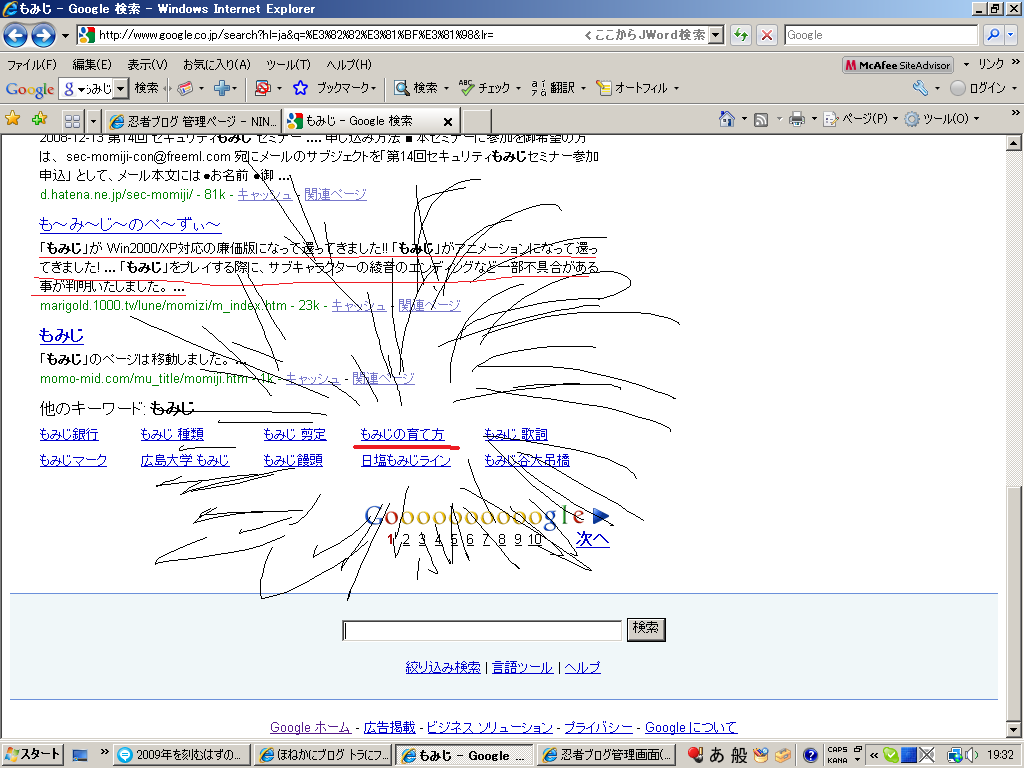This screenshot has height=768, width=1024.
Task: Click the Google search box in the browser top bar
Action: (881, 35)
